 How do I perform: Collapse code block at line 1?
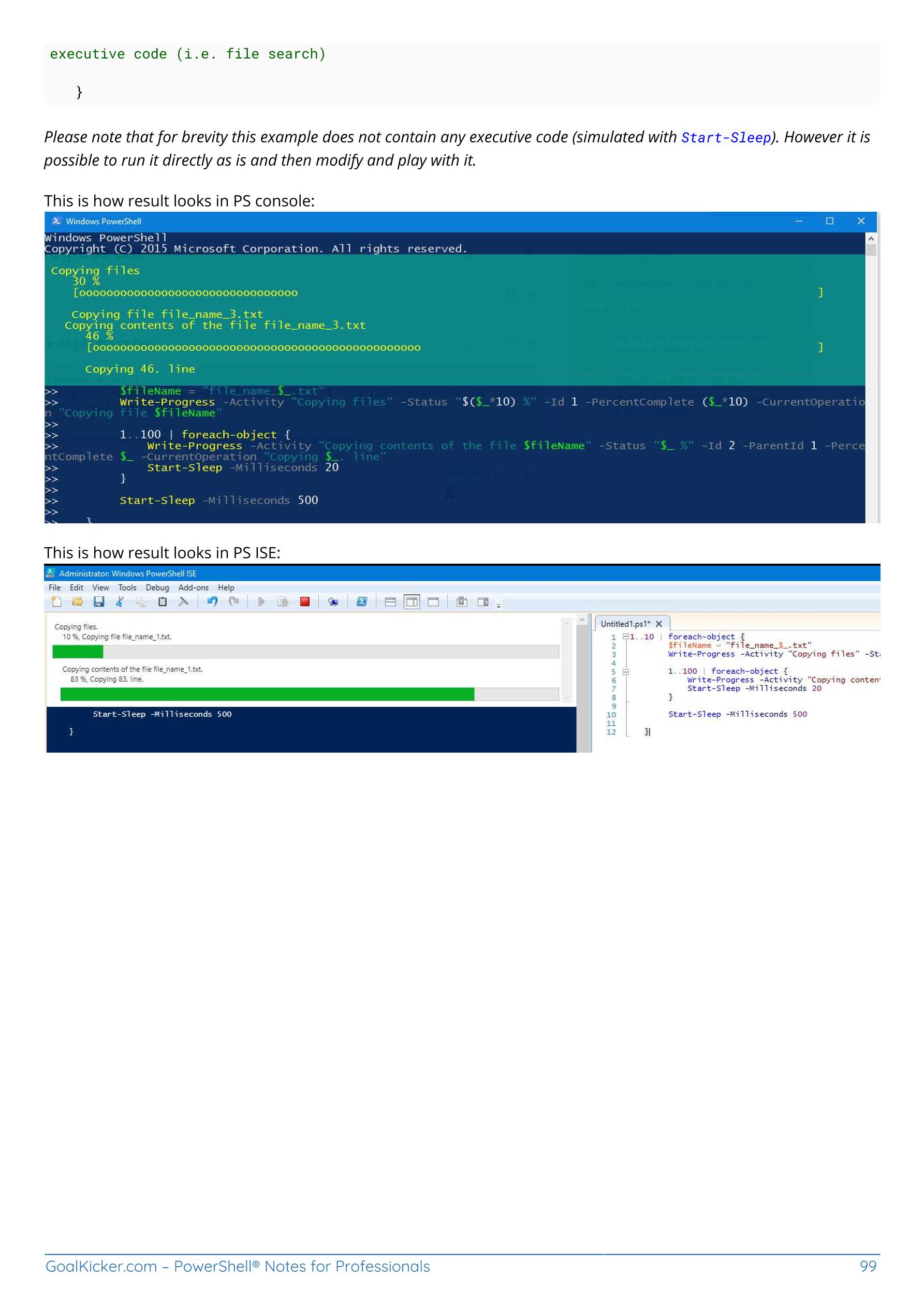pos(625,637)
